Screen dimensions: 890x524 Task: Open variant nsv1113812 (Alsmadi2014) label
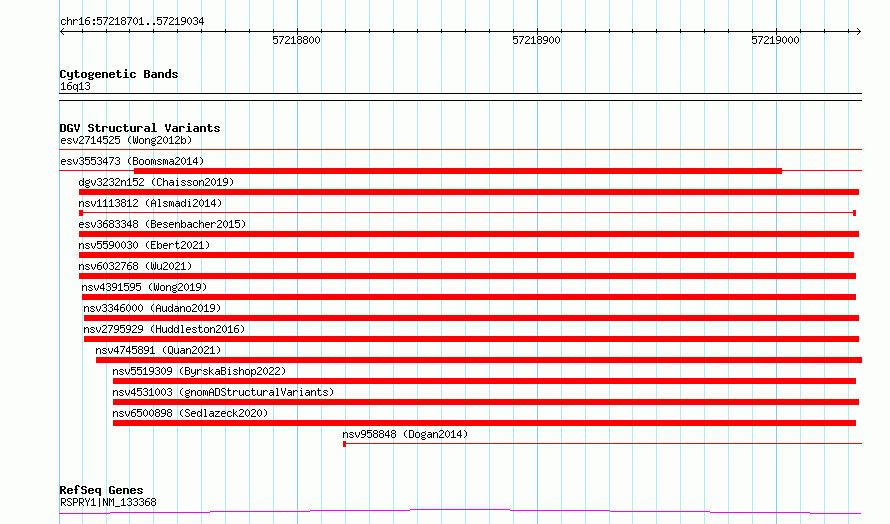point(150,203)
